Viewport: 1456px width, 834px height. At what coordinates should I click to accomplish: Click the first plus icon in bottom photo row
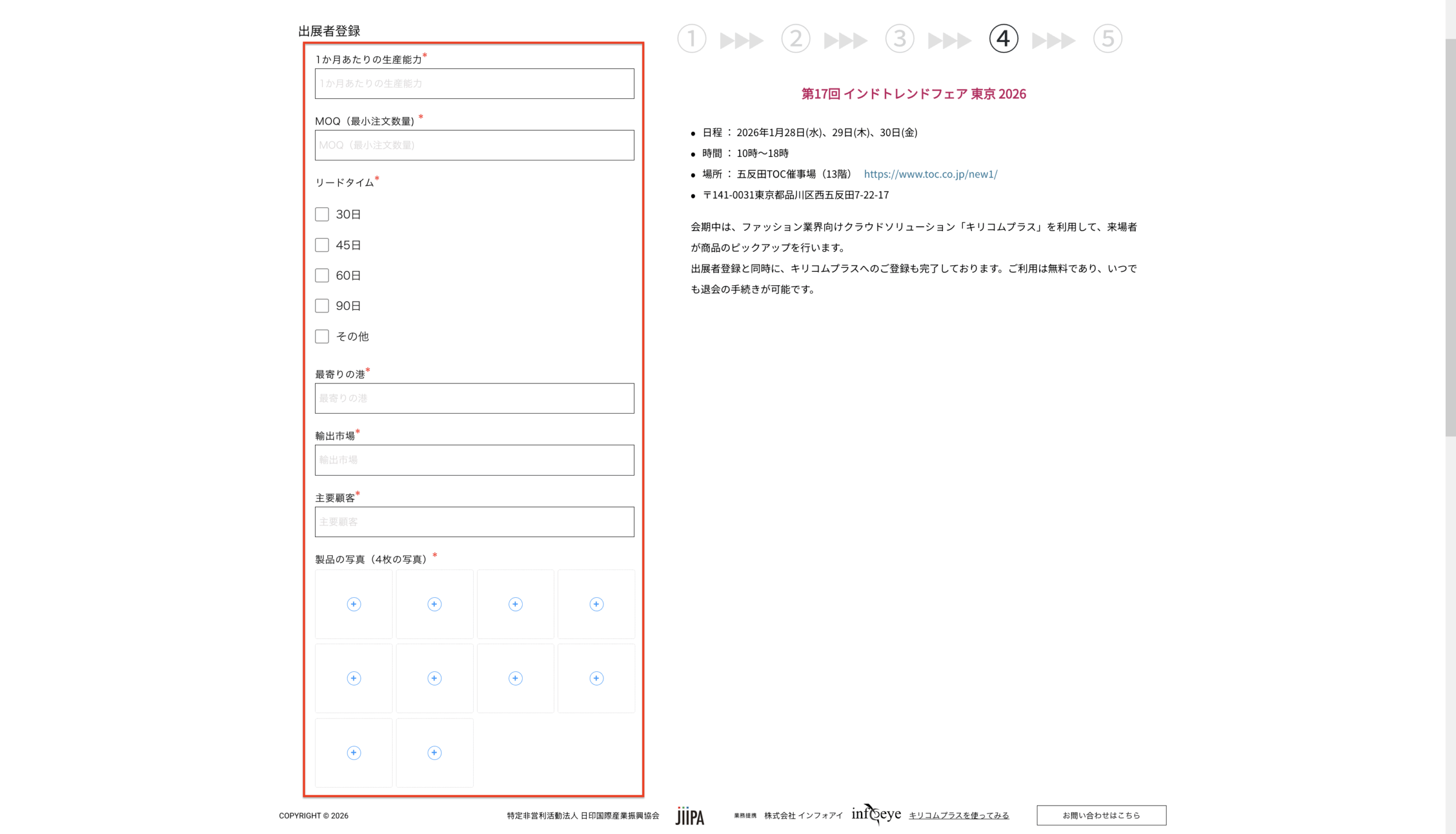pyautogui.click(x=353, y=752)
